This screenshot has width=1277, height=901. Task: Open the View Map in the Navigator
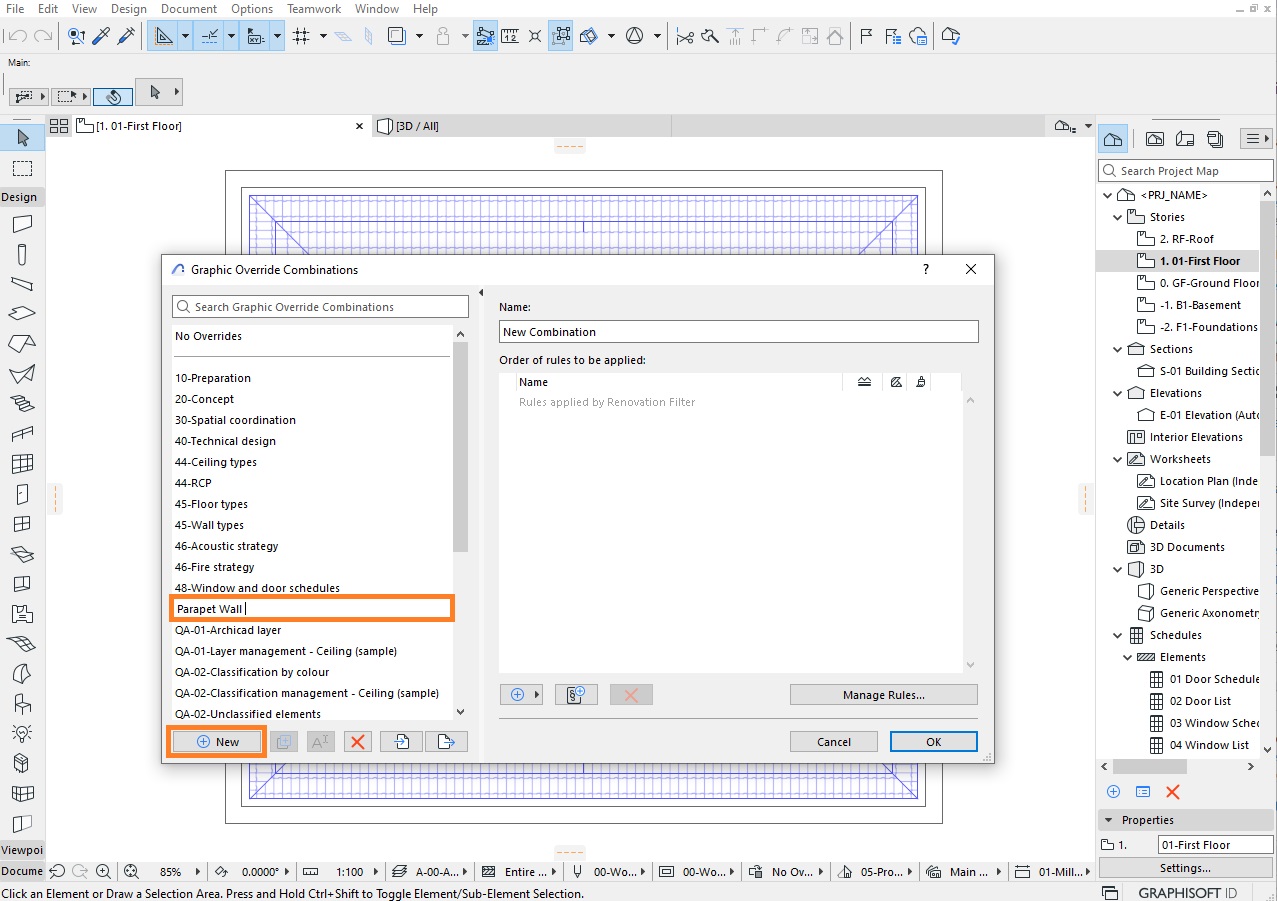click(x=1155, y=139)
